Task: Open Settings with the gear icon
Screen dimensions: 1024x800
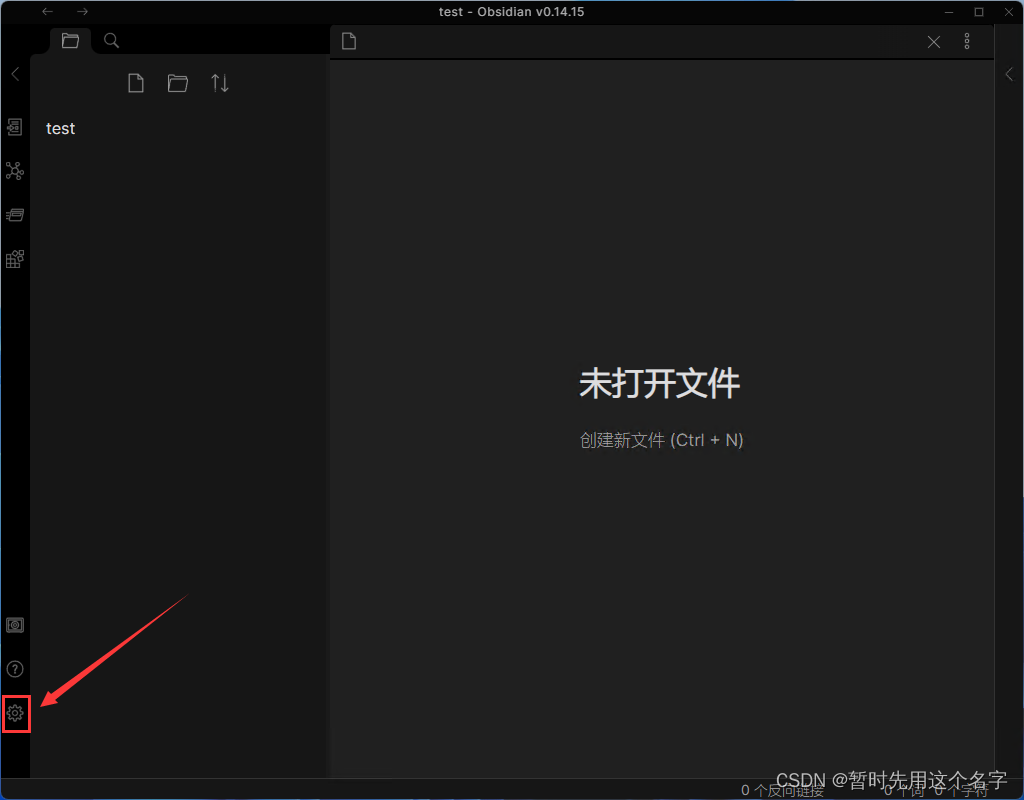Action: coord(15,713)
